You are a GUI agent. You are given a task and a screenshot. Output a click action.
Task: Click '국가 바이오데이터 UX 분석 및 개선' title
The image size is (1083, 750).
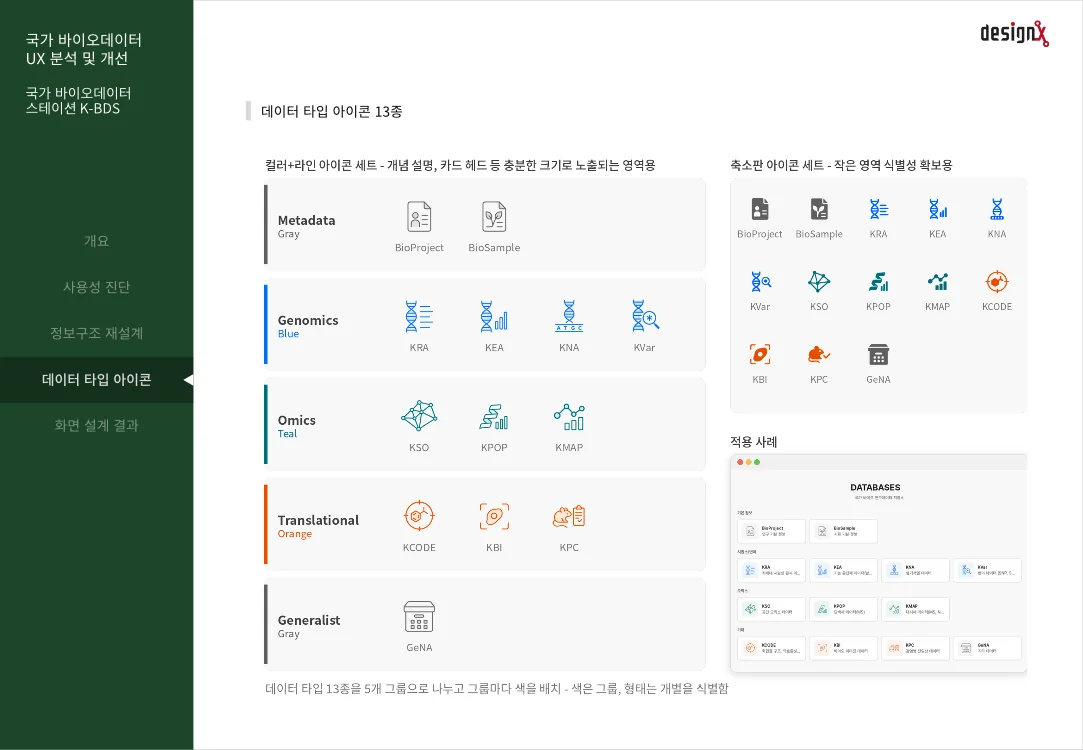pyautogui.click(x=84, y=49)
